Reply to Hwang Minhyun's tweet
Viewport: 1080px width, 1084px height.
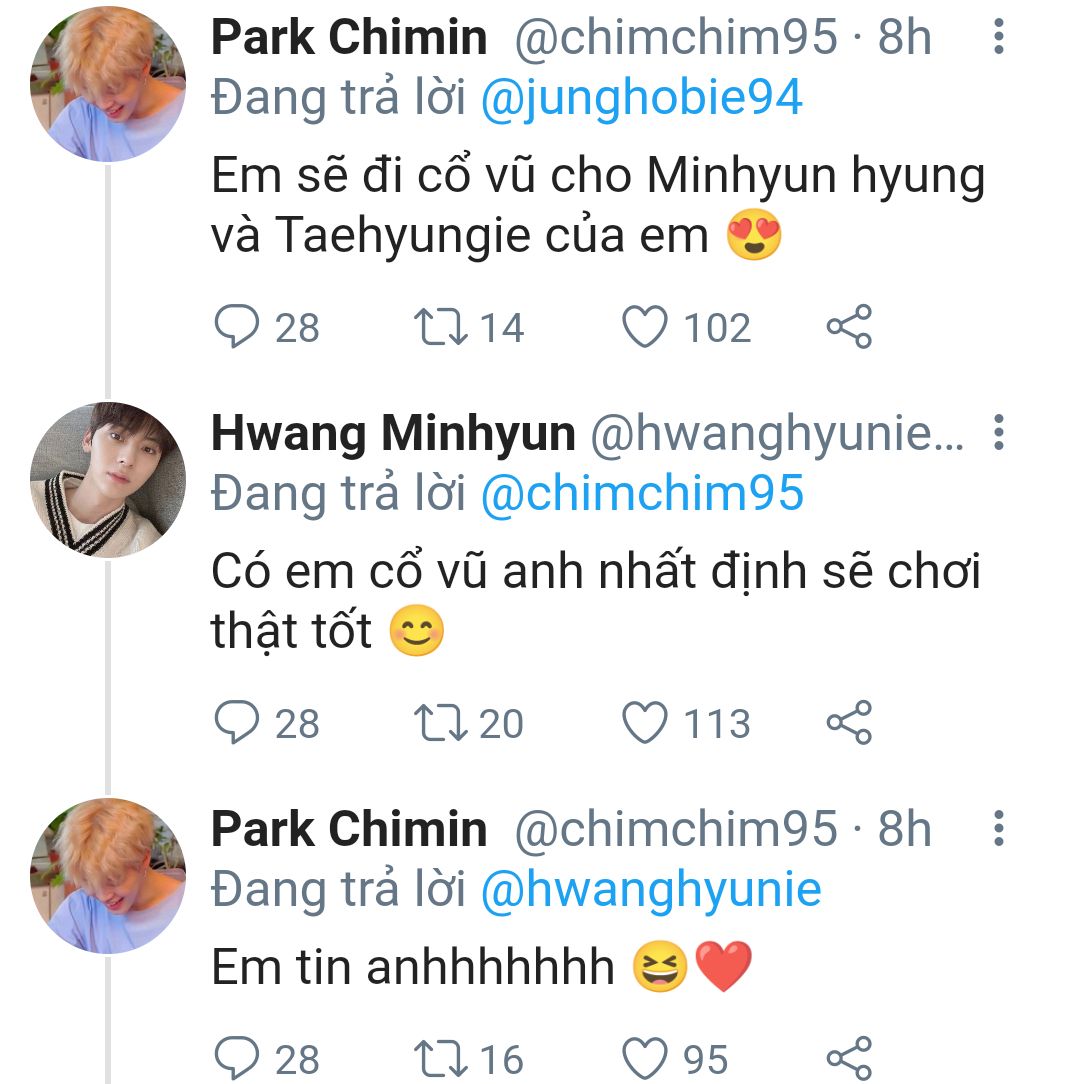tap(237, 724)
